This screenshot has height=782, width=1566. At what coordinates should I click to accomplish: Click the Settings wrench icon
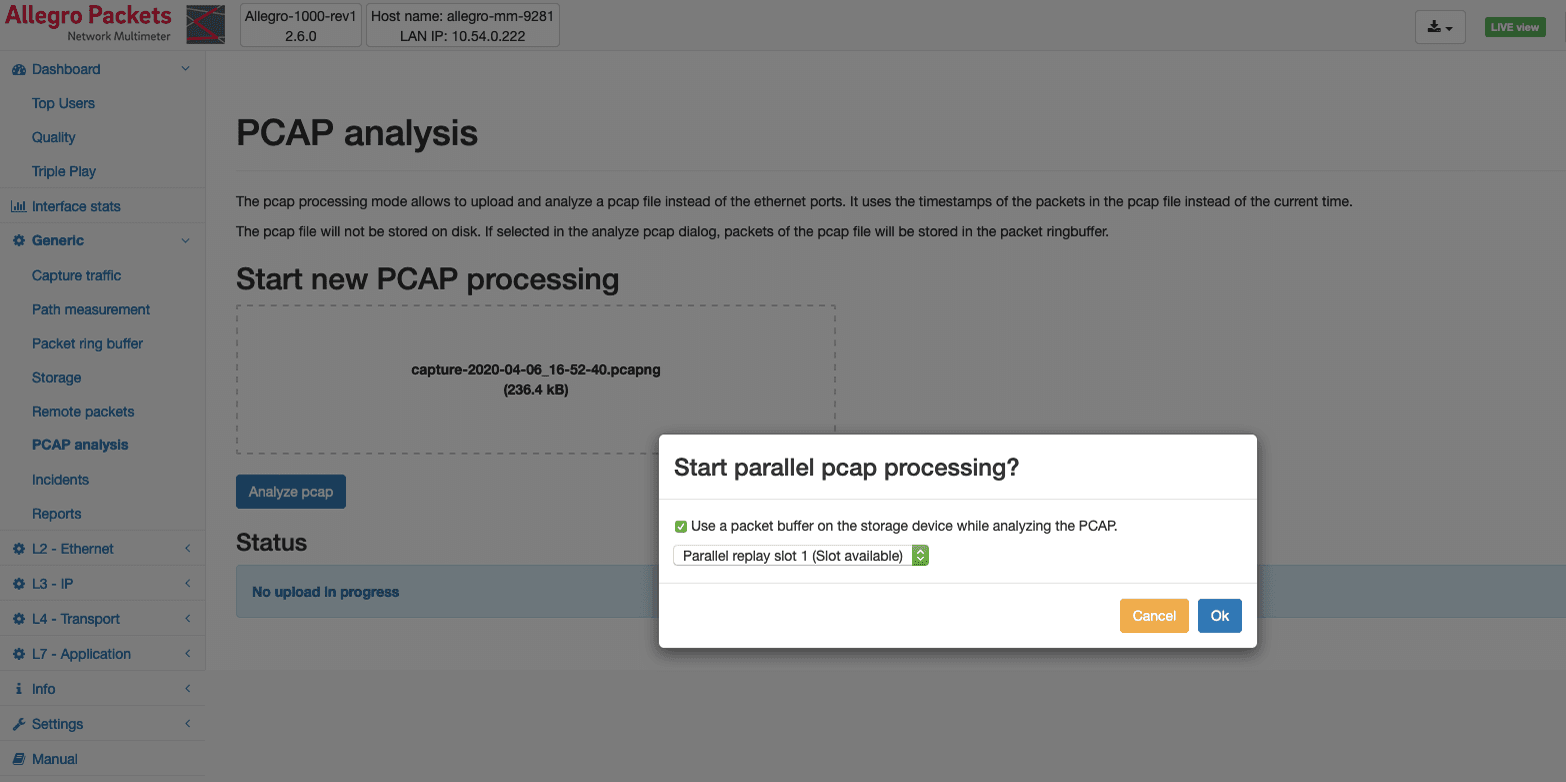(x=18, y=723)
